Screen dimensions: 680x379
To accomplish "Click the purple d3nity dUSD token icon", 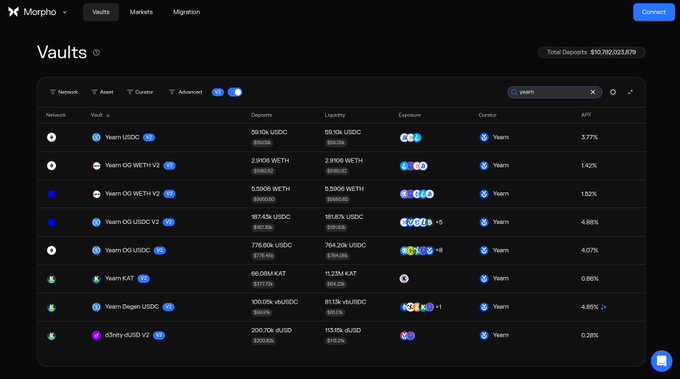I will pyautogui.click(x=96, y=335).
